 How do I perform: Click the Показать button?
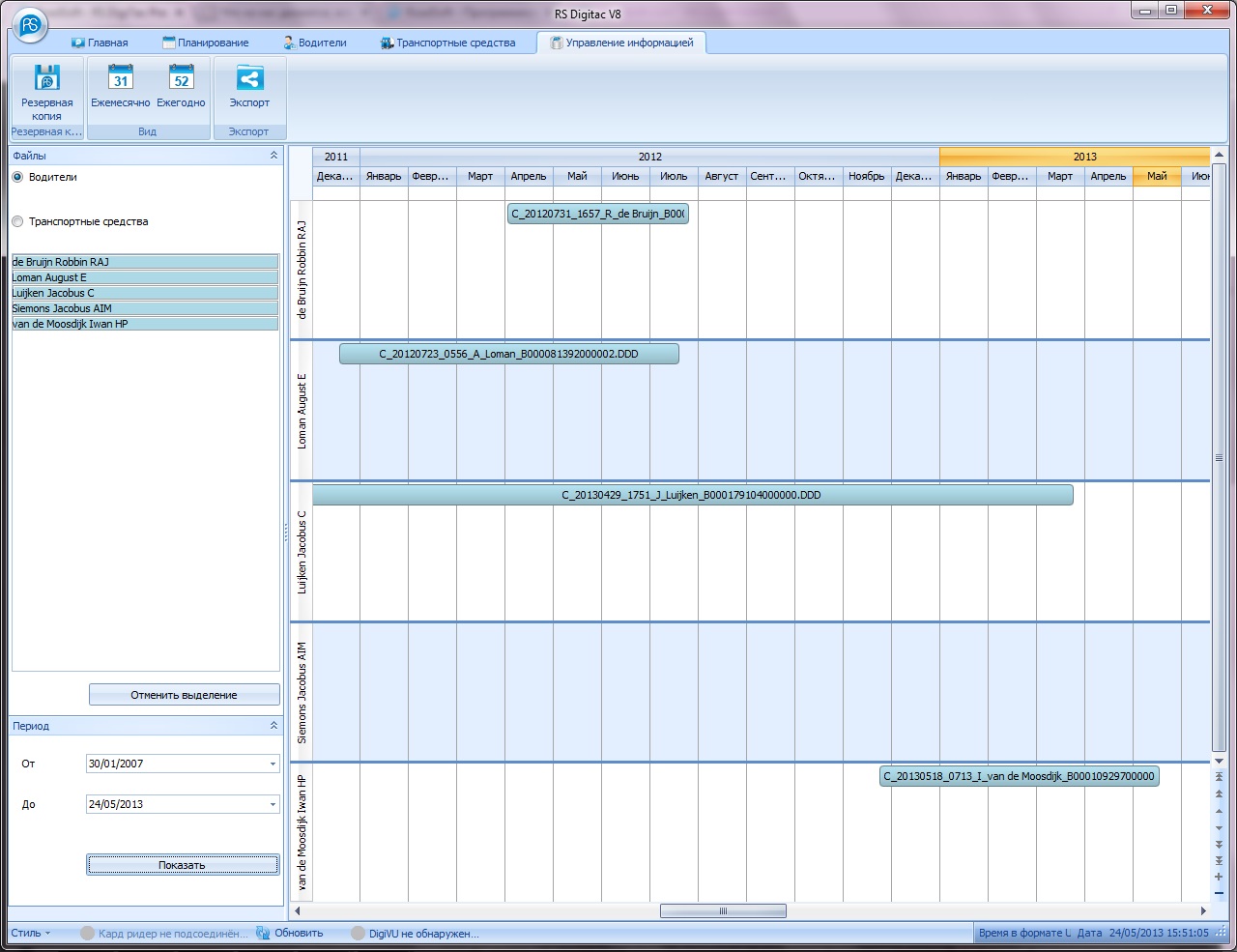(183, 865)
